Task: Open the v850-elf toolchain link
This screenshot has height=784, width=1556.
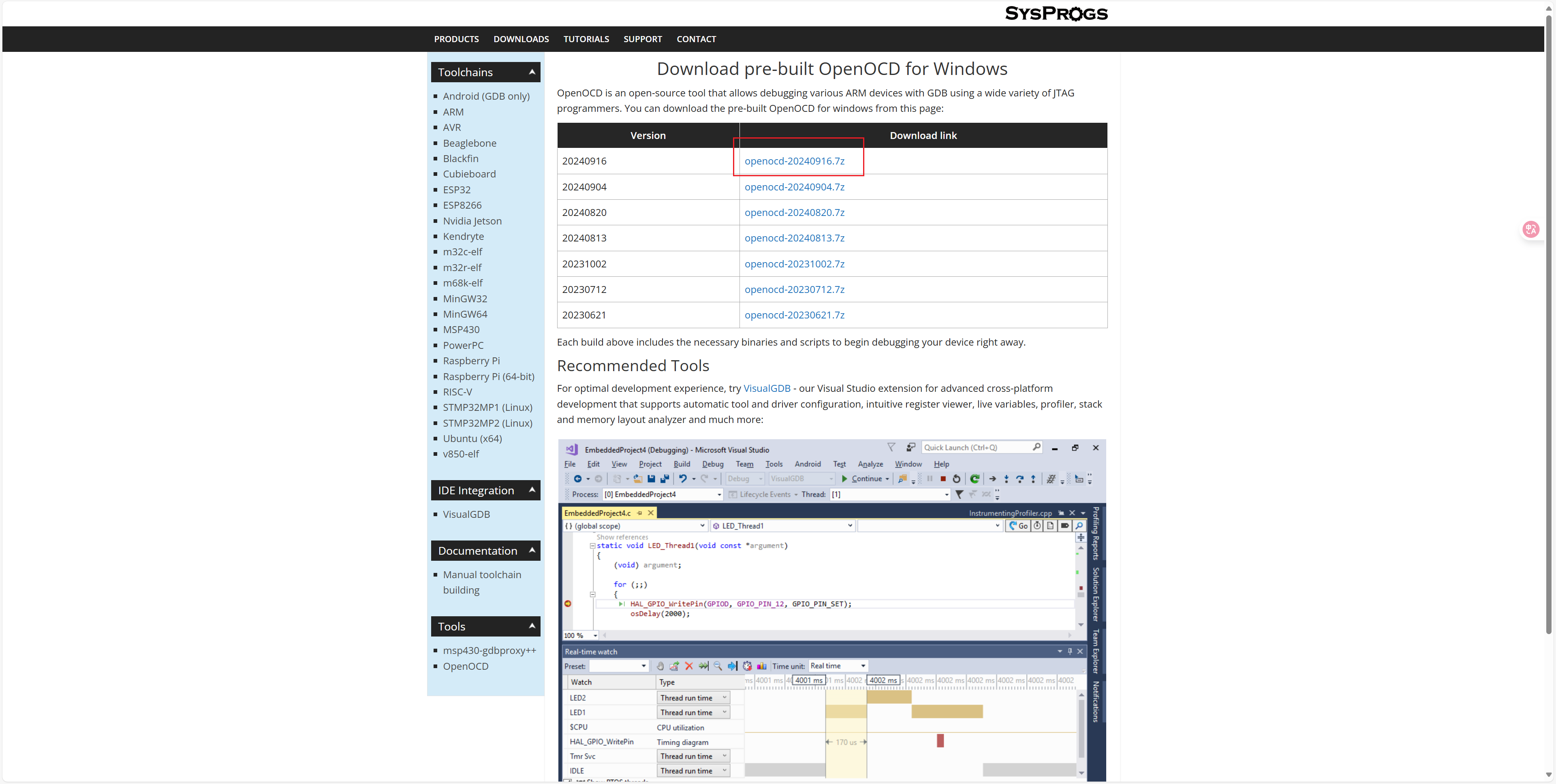Action: (461, 454)
